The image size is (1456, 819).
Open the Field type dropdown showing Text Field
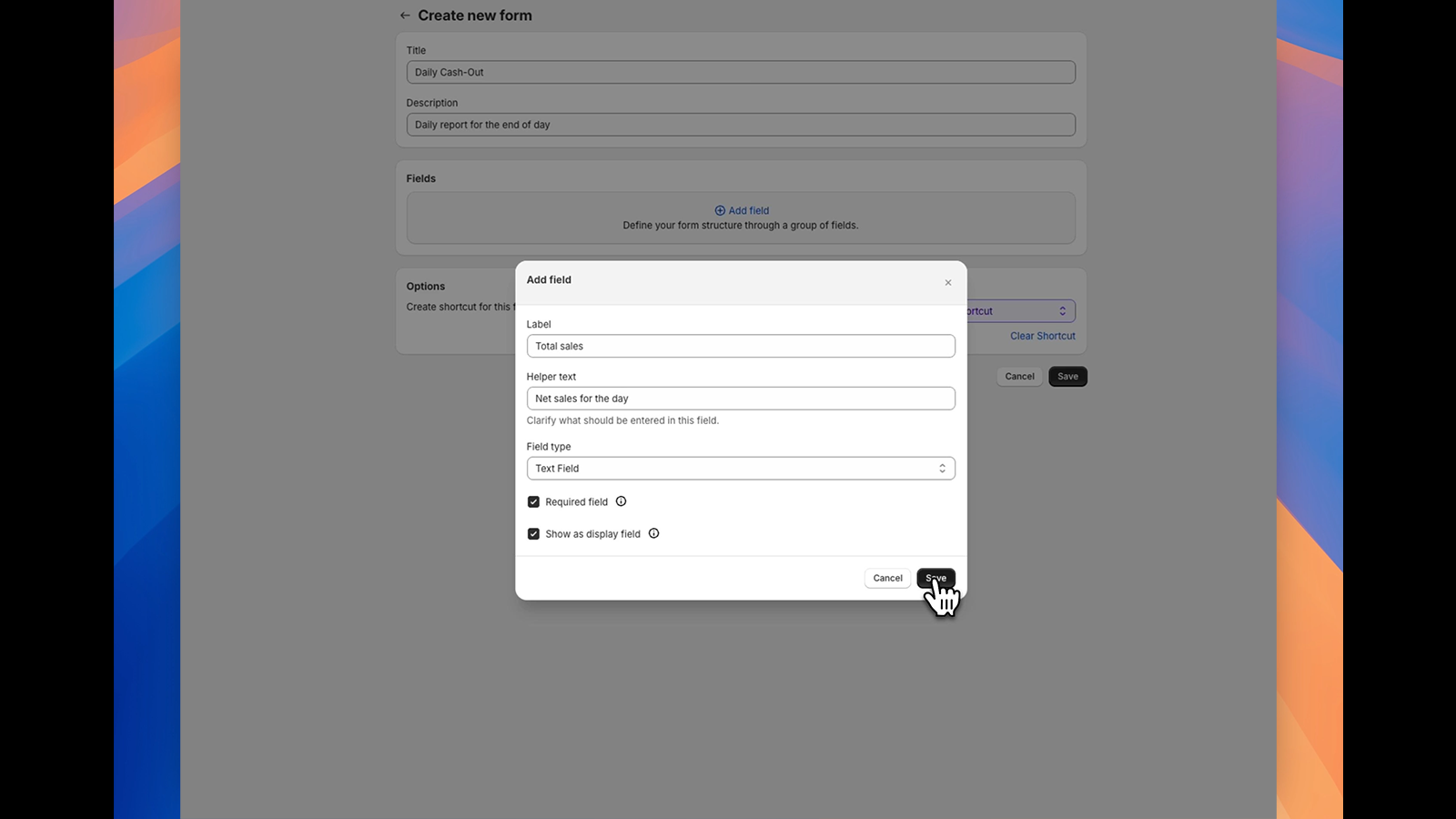click(x=740, y=468)
